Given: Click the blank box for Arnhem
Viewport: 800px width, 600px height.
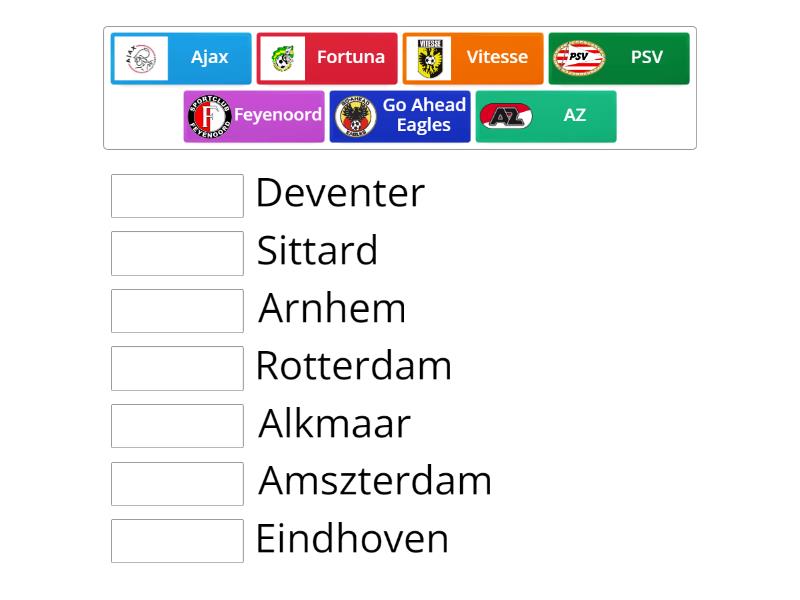Looking at the screenshot, I should tap(177, 311).
